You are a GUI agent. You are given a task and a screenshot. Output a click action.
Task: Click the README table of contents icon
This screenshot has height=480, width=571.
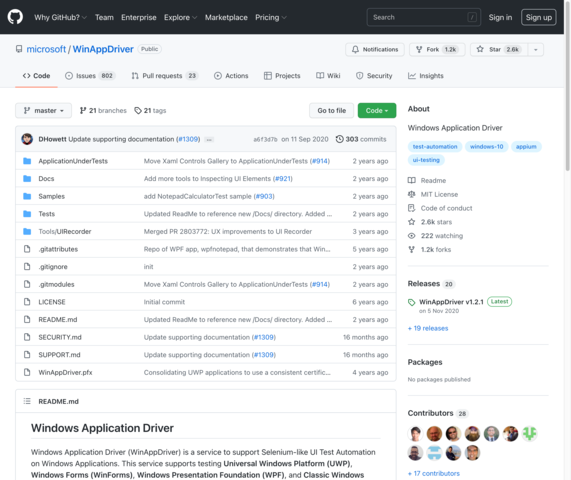(27, 401)
